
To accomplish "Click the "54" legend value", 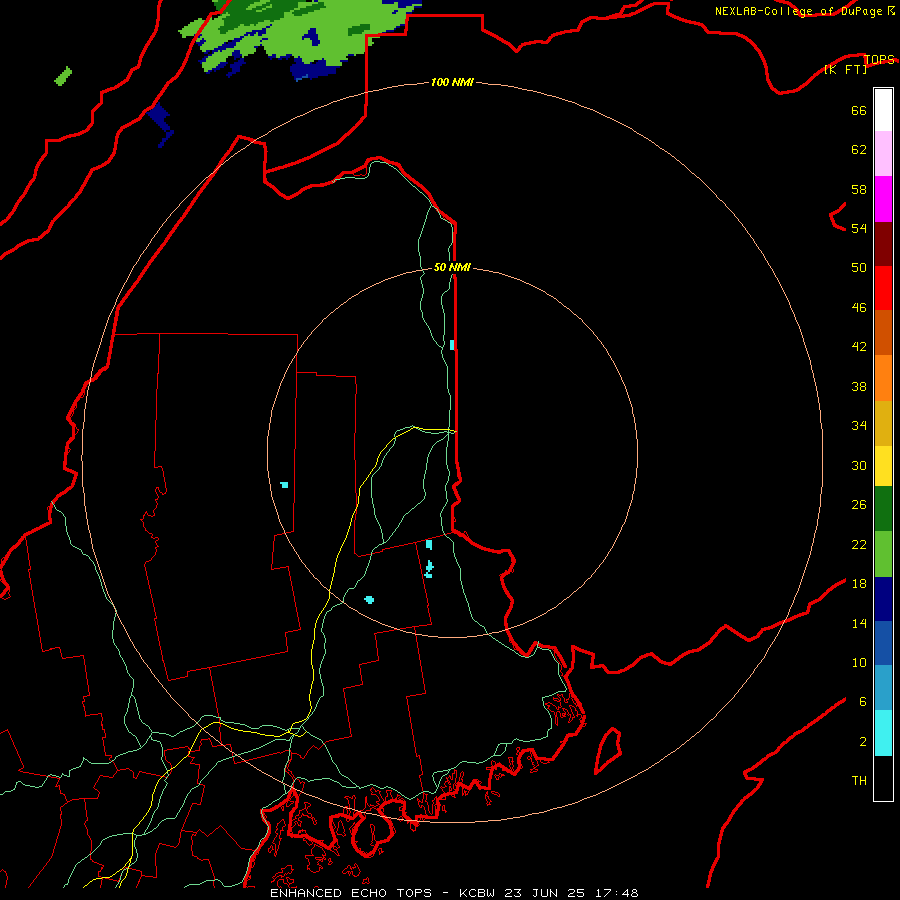I will [x=859, y=228].
